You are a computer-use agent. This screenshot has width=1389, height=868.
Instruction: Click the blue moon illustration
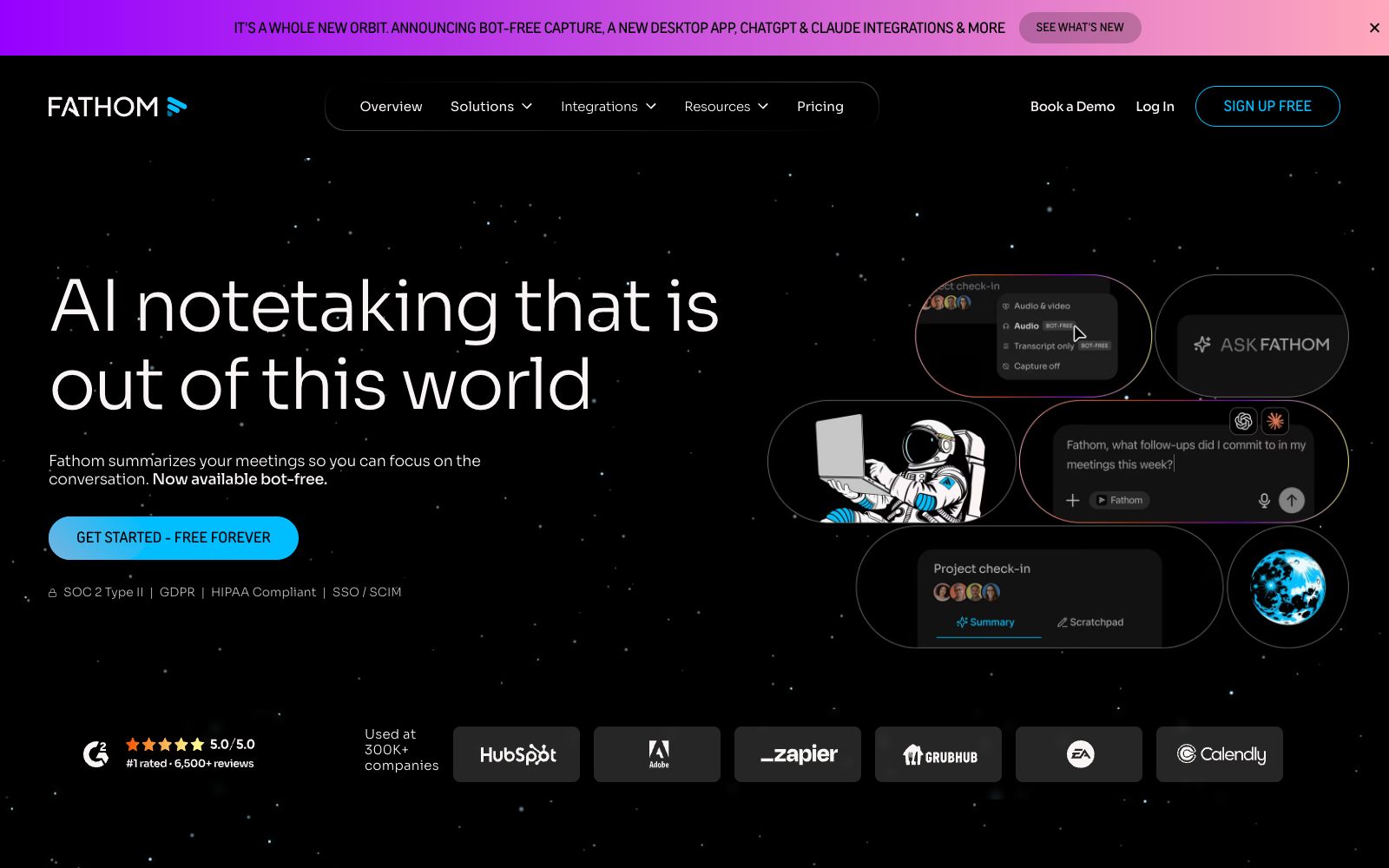click(1288, 587)
